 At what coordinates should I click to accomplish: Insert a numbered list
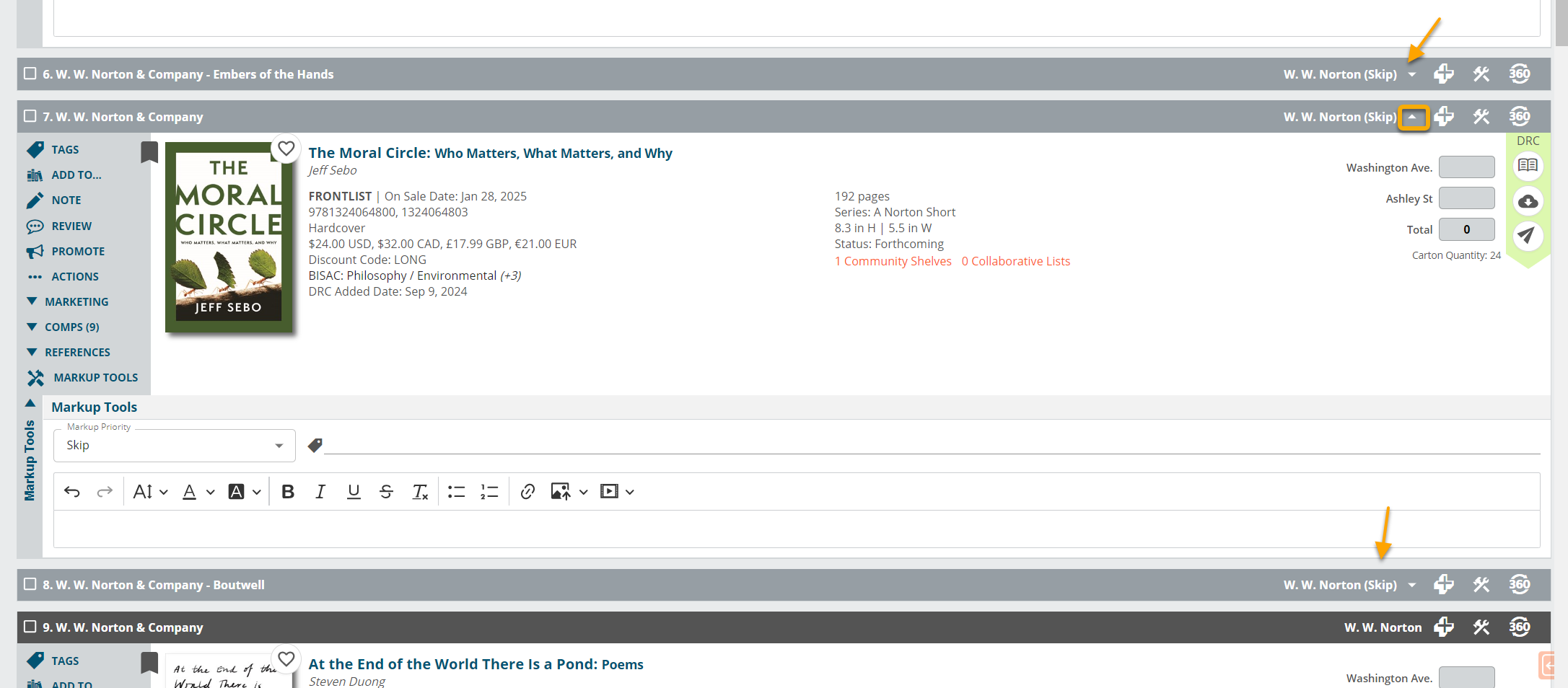(x=489, y=492)
